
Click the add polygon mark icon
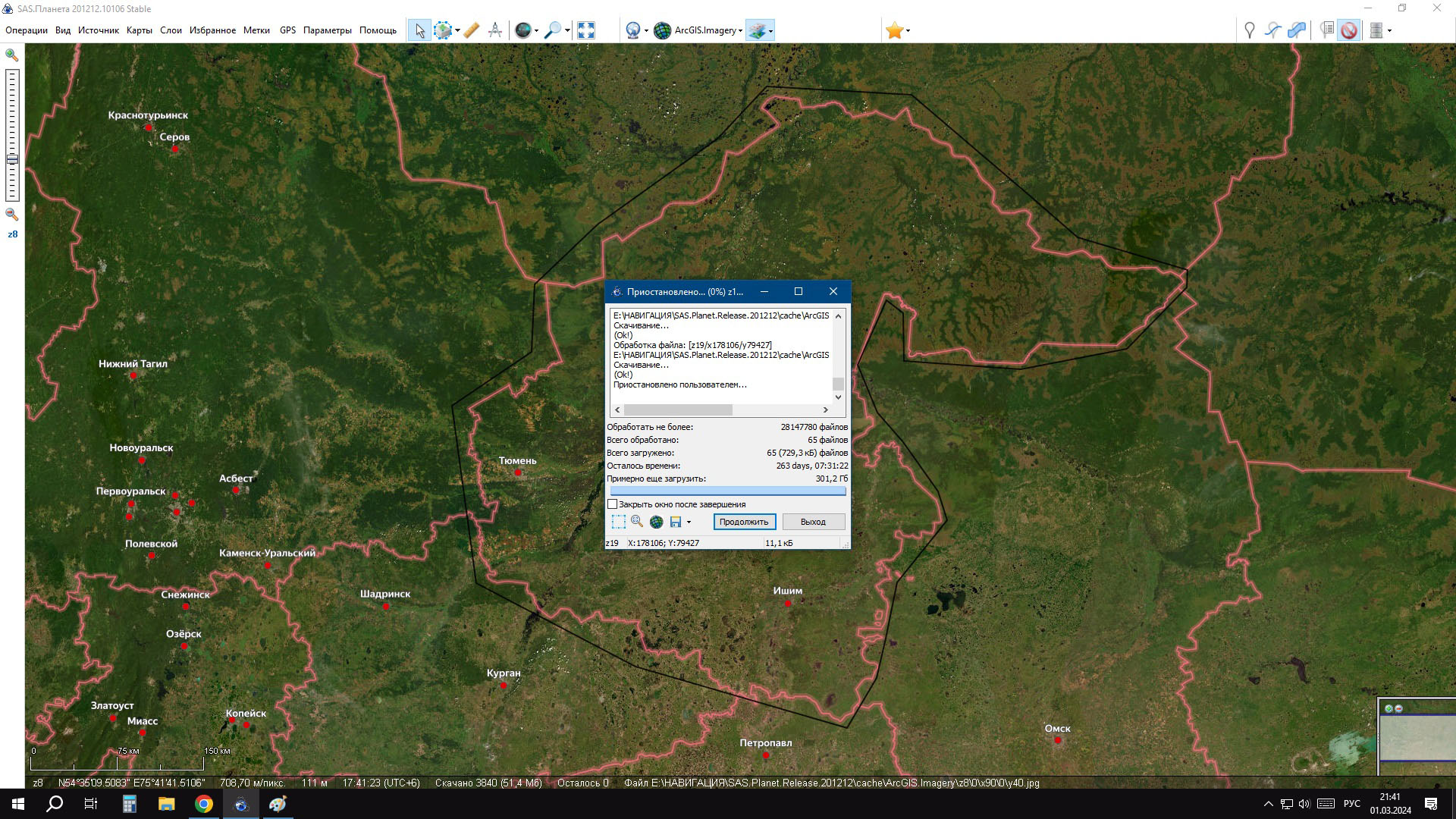click(1297, 30)
